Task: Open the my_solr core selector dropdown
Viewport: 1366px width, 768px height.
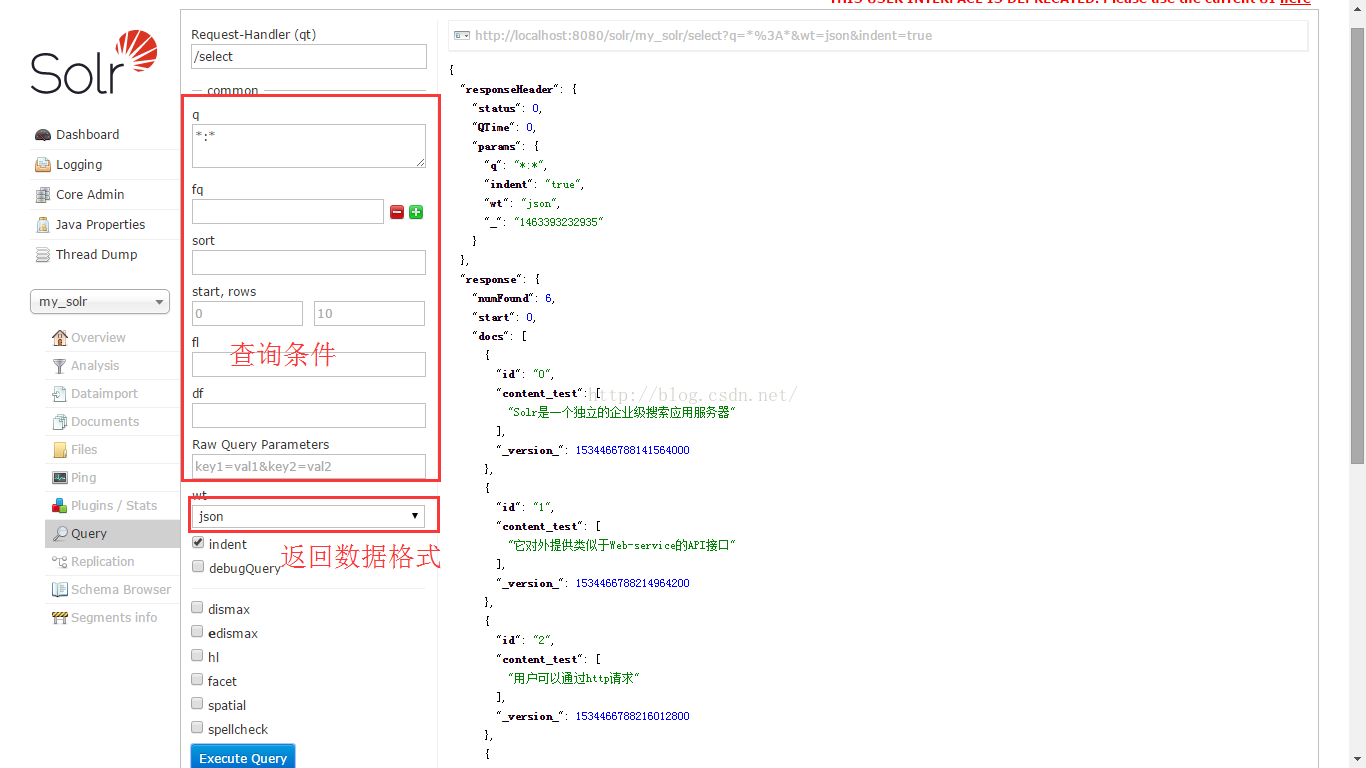Action: tap(100, 302)
